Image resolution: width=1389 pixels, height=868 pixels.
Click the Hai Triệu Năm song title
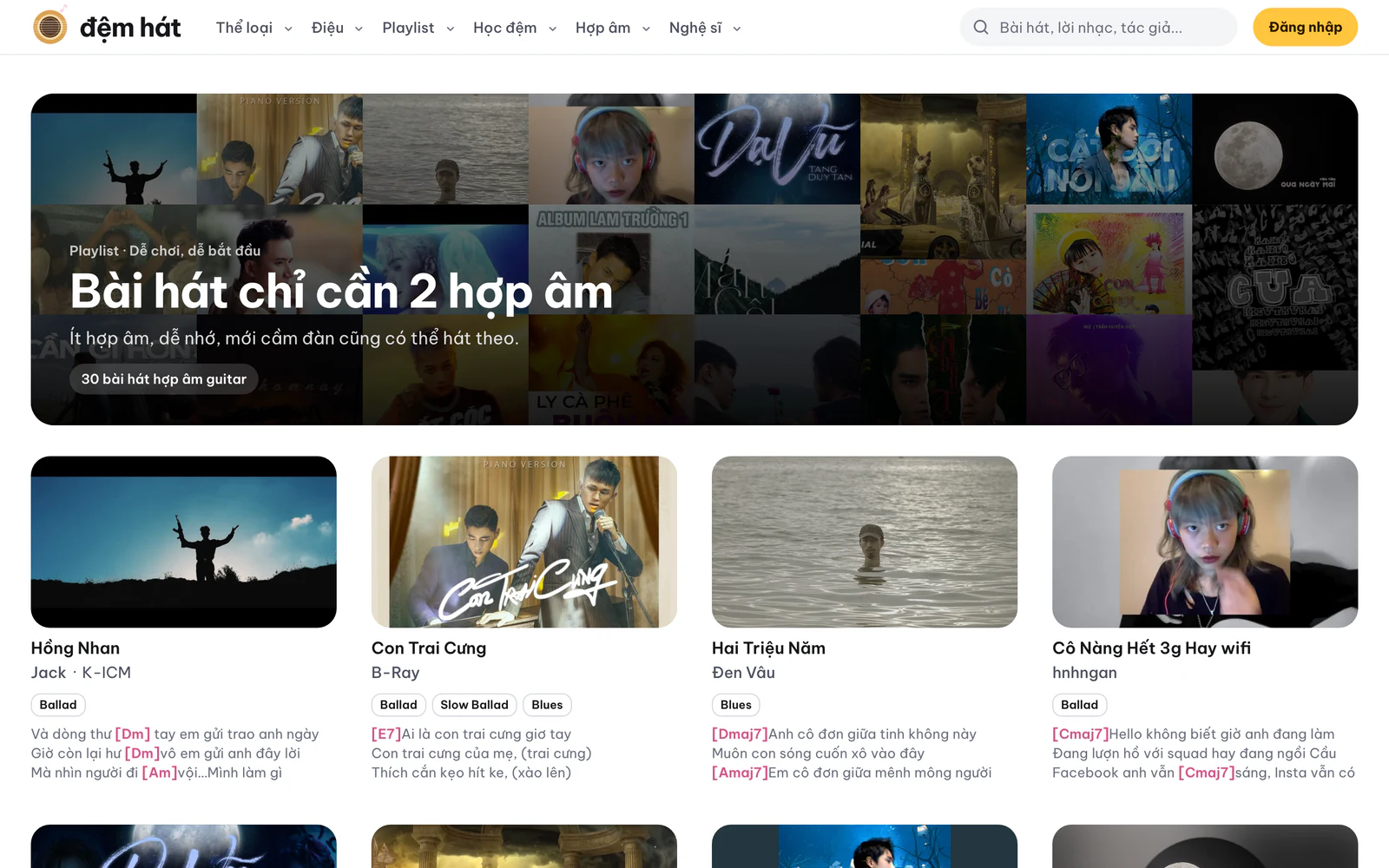[x=768, y=648]
